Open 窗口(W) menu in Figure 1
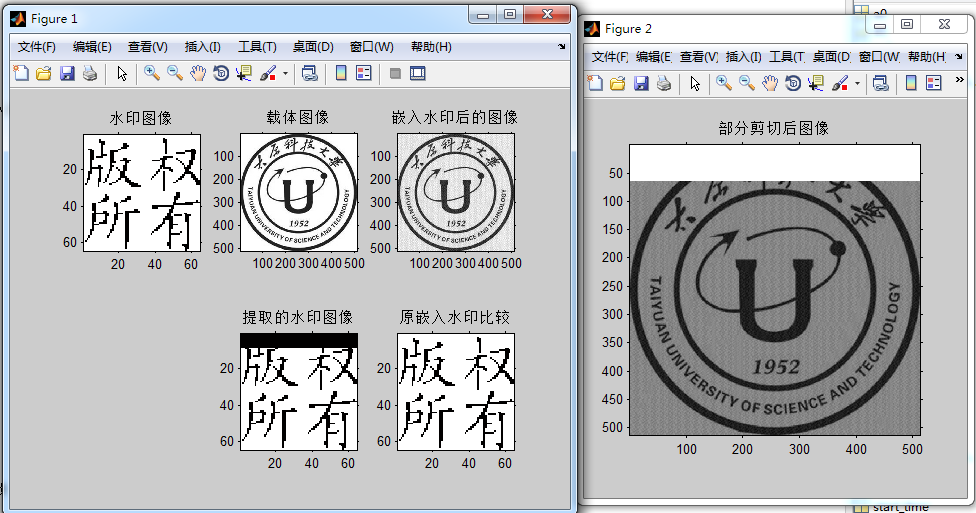Image resolution: width=976 pixels, height=513 pixels. point(372,47)
